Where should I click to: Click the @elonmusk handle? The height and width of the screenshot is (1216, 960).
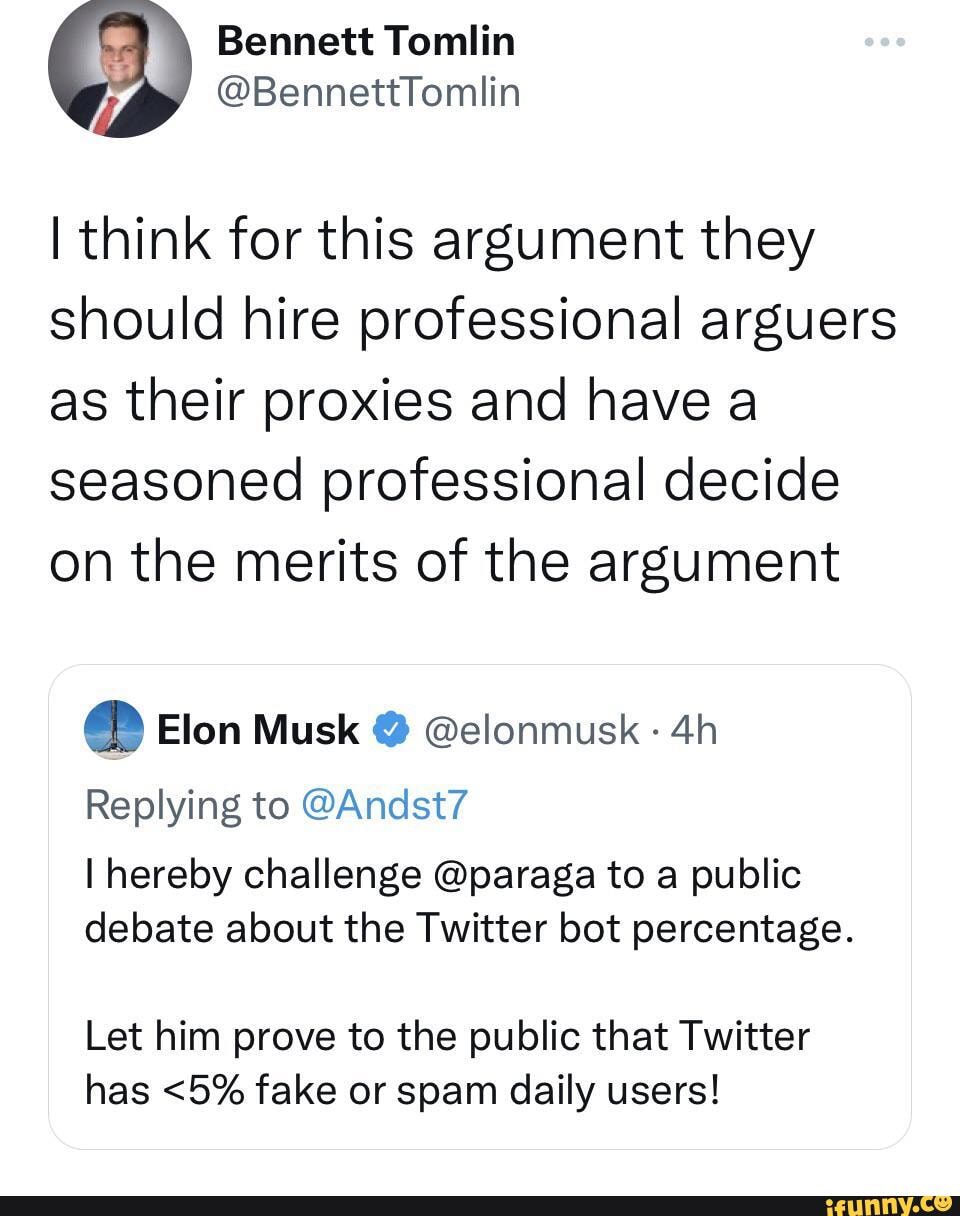[532, 731]
